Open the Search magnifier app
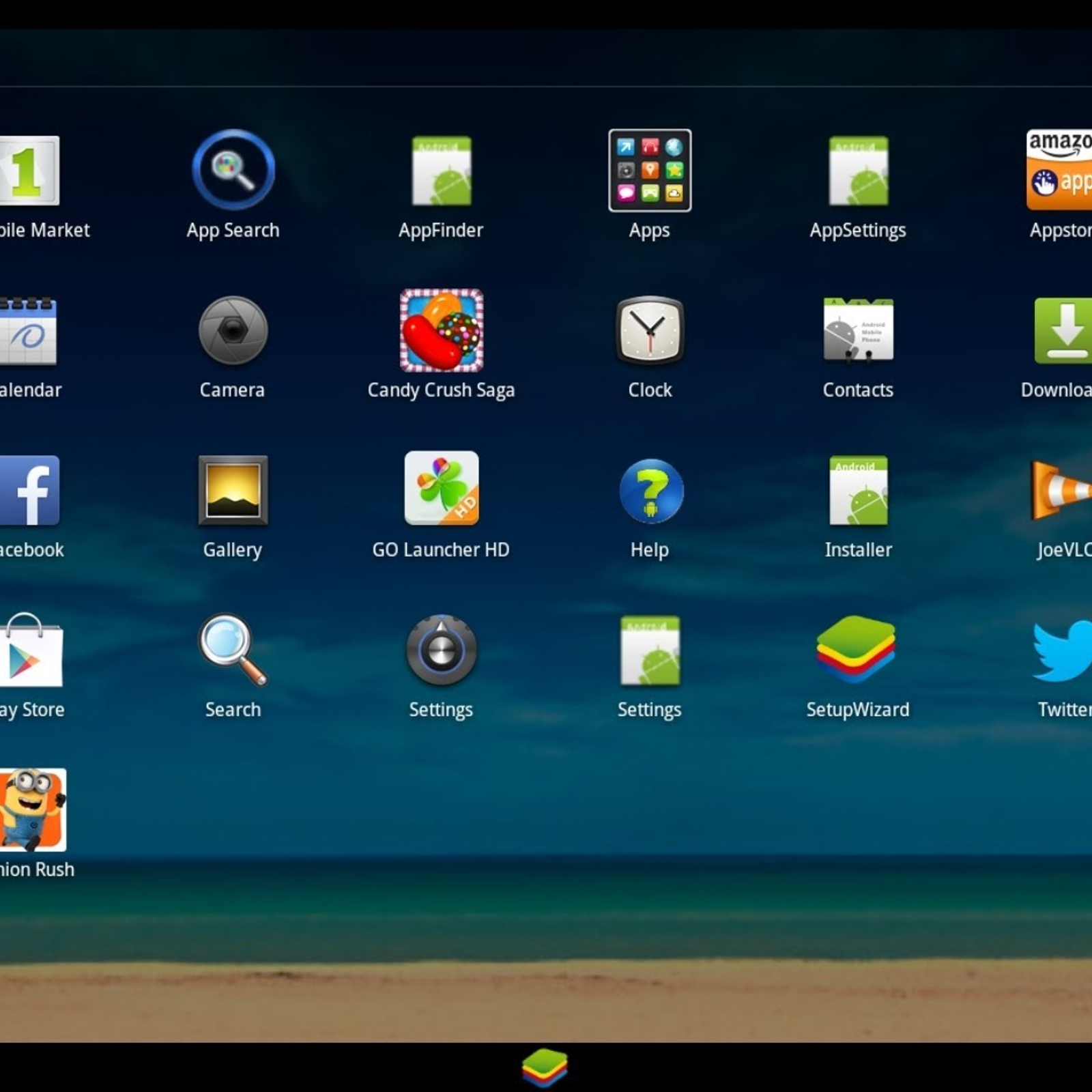Viewport: 1092px width, 1092px height. point(233,649)
